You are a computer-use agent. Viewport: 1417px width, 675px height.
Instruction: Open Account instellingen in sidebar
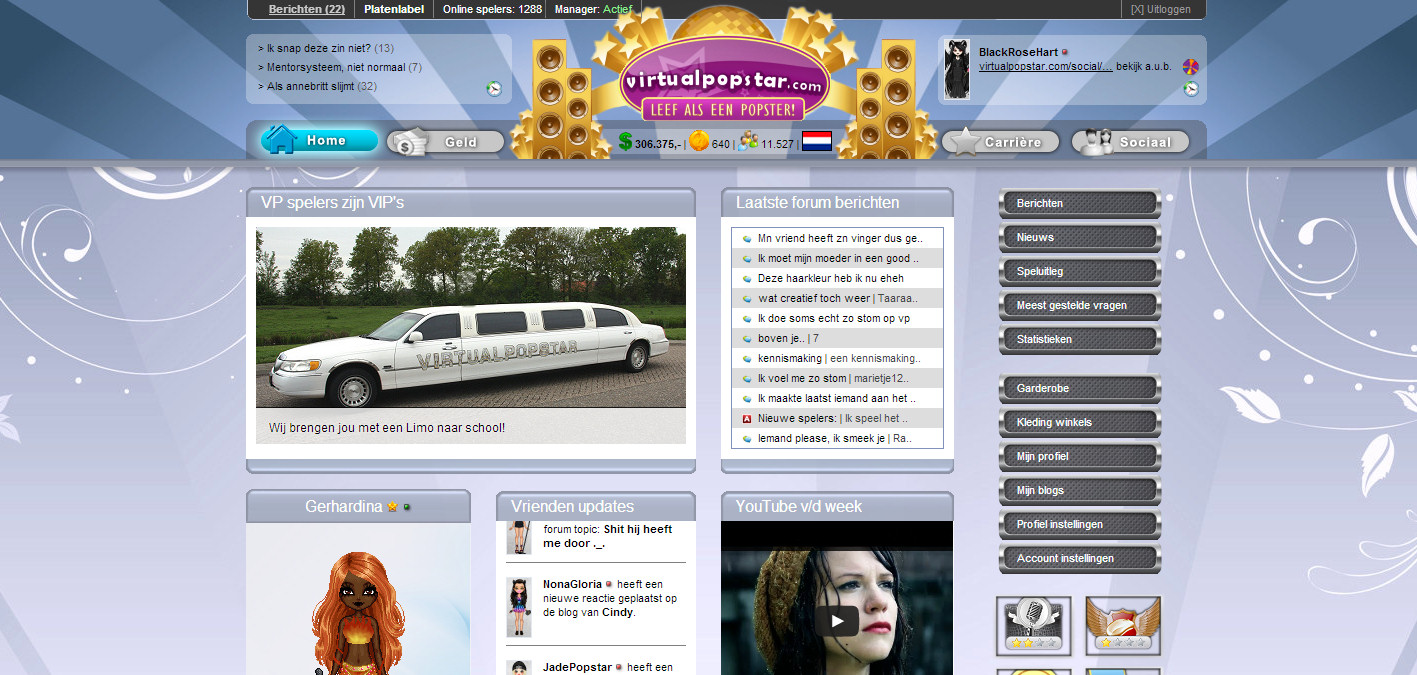(1079, 559)
